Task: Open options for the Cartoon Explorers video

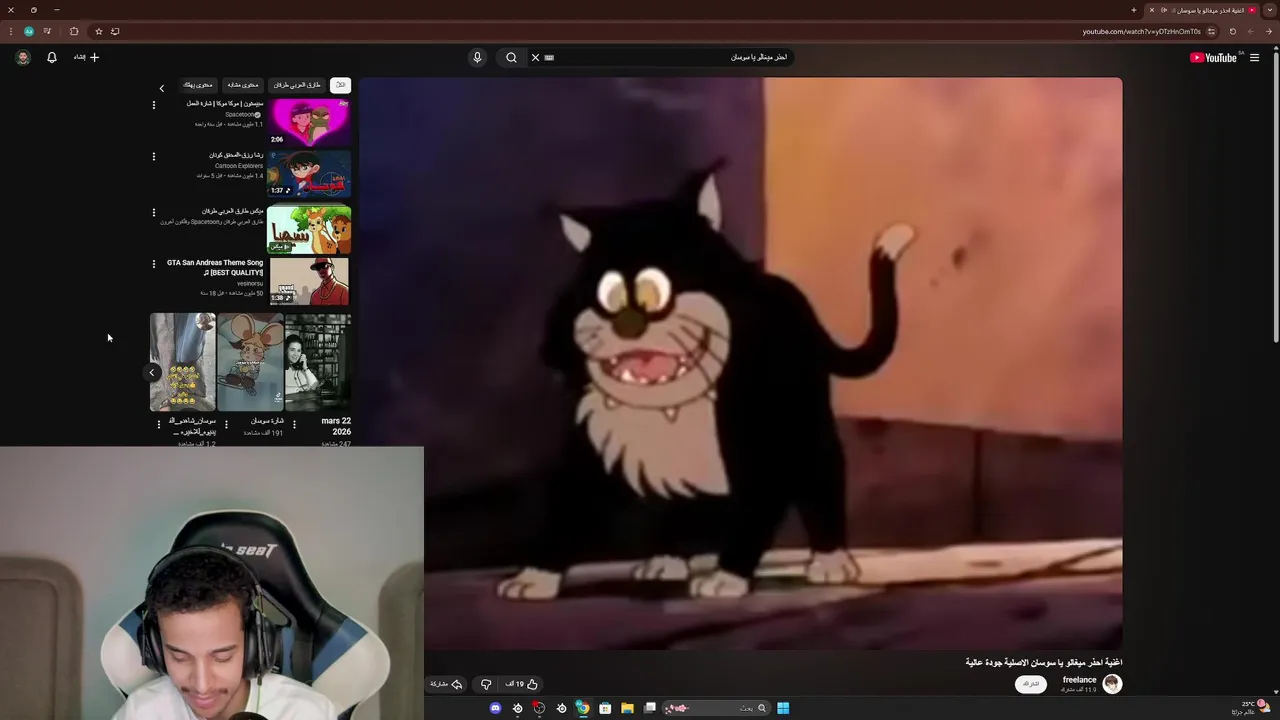Action: (154, 157)
